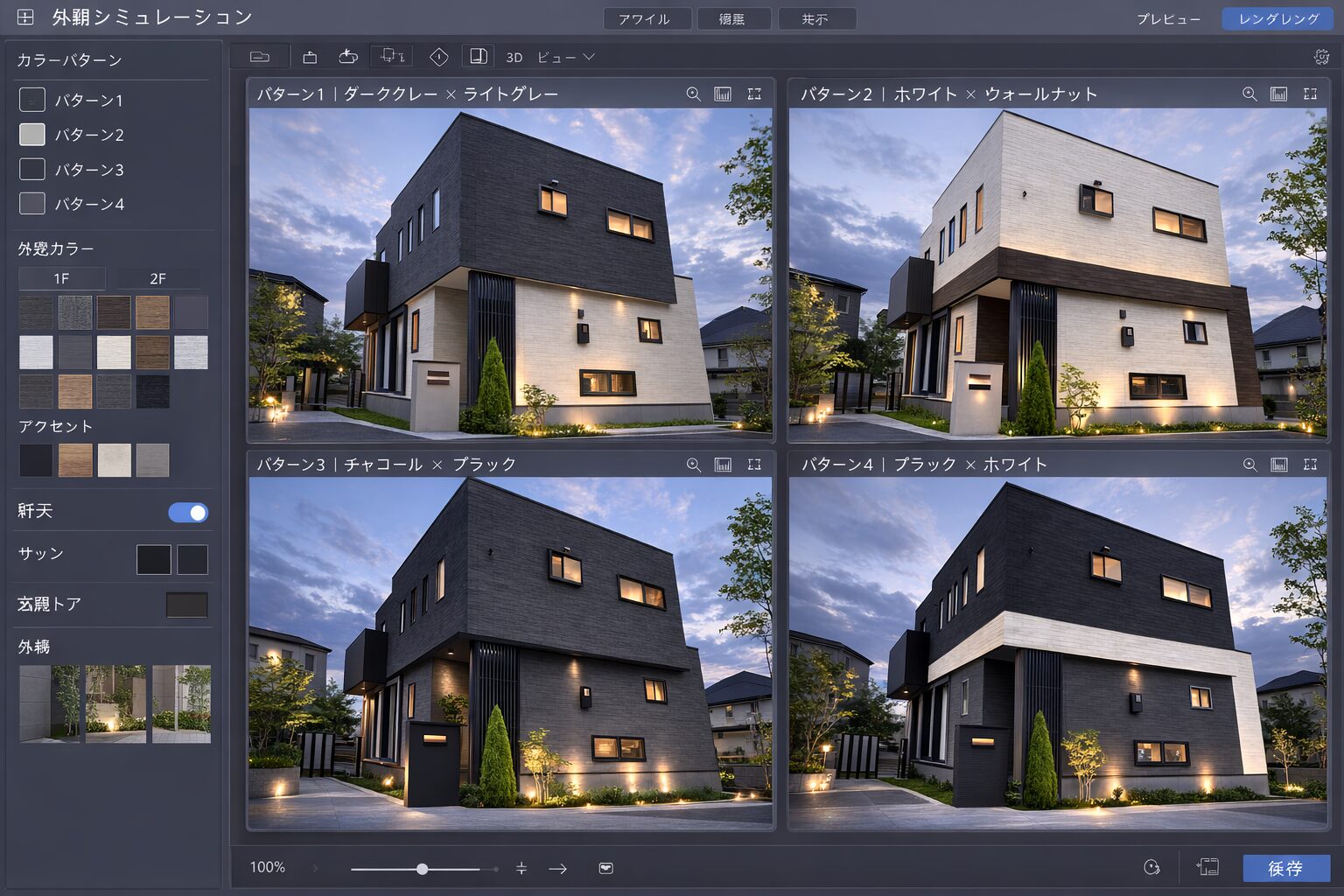Switch to the 2F tab
The width and height of the screenshot is (1344, 896).
click(157, 278)
